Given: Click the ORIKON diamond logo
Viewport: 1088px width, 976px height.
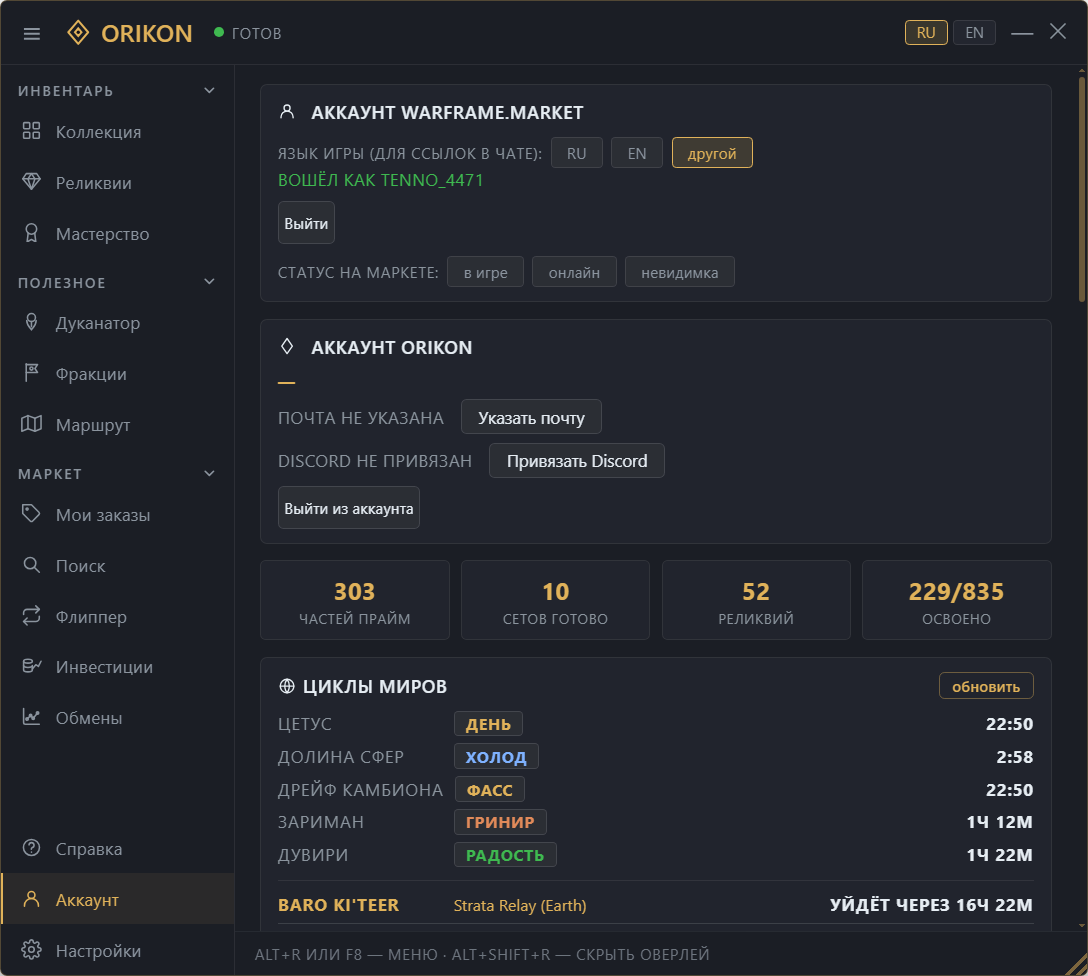Looking at the screenshot, I should 78,33.
